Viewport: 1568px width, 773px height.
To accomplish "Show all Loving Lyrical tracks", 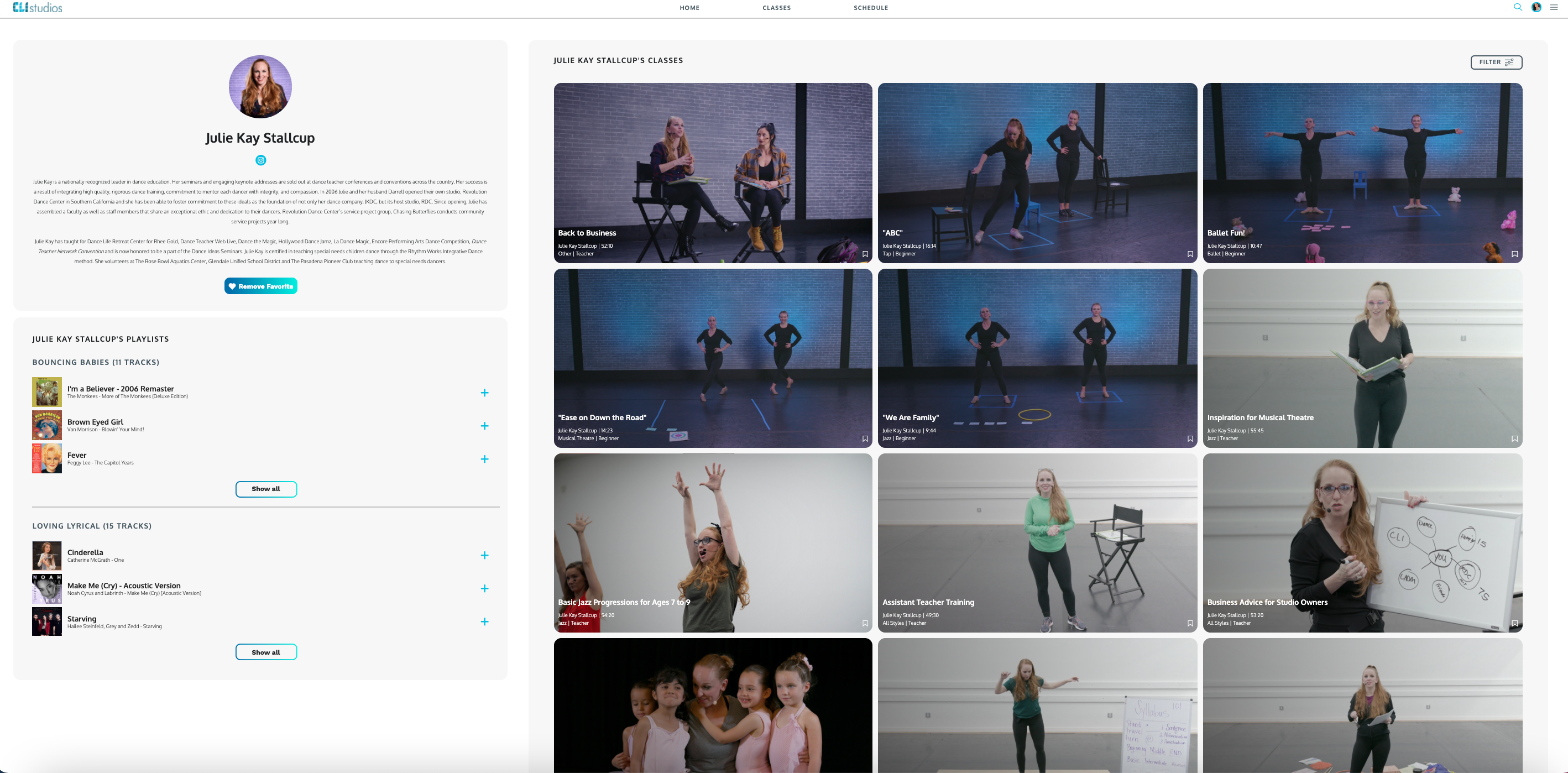I will (x=266, y=652).
